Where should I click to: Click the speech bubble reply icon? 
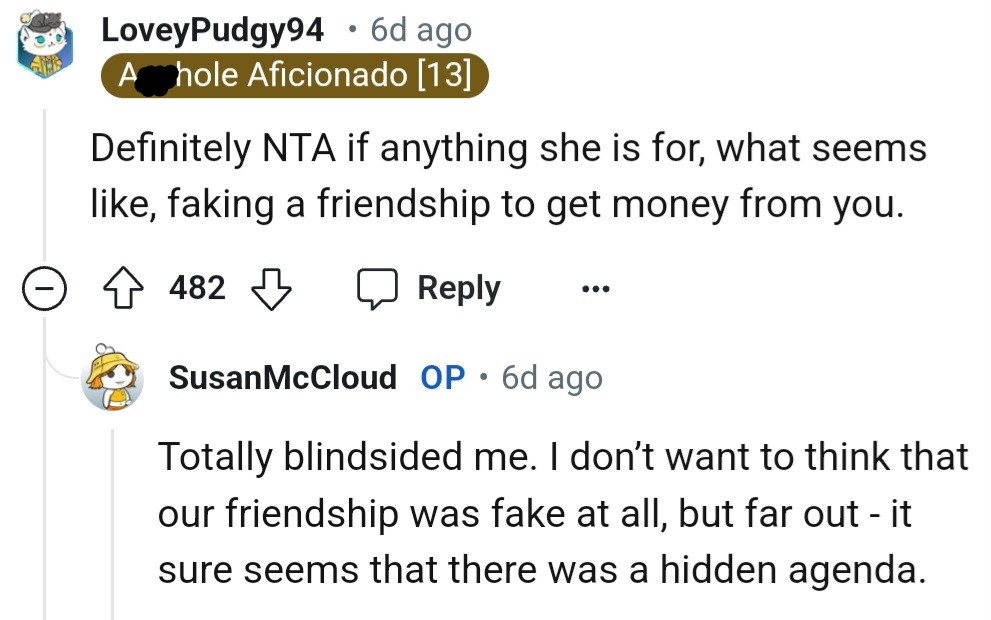pyautogui.click(x=378, y=289)
